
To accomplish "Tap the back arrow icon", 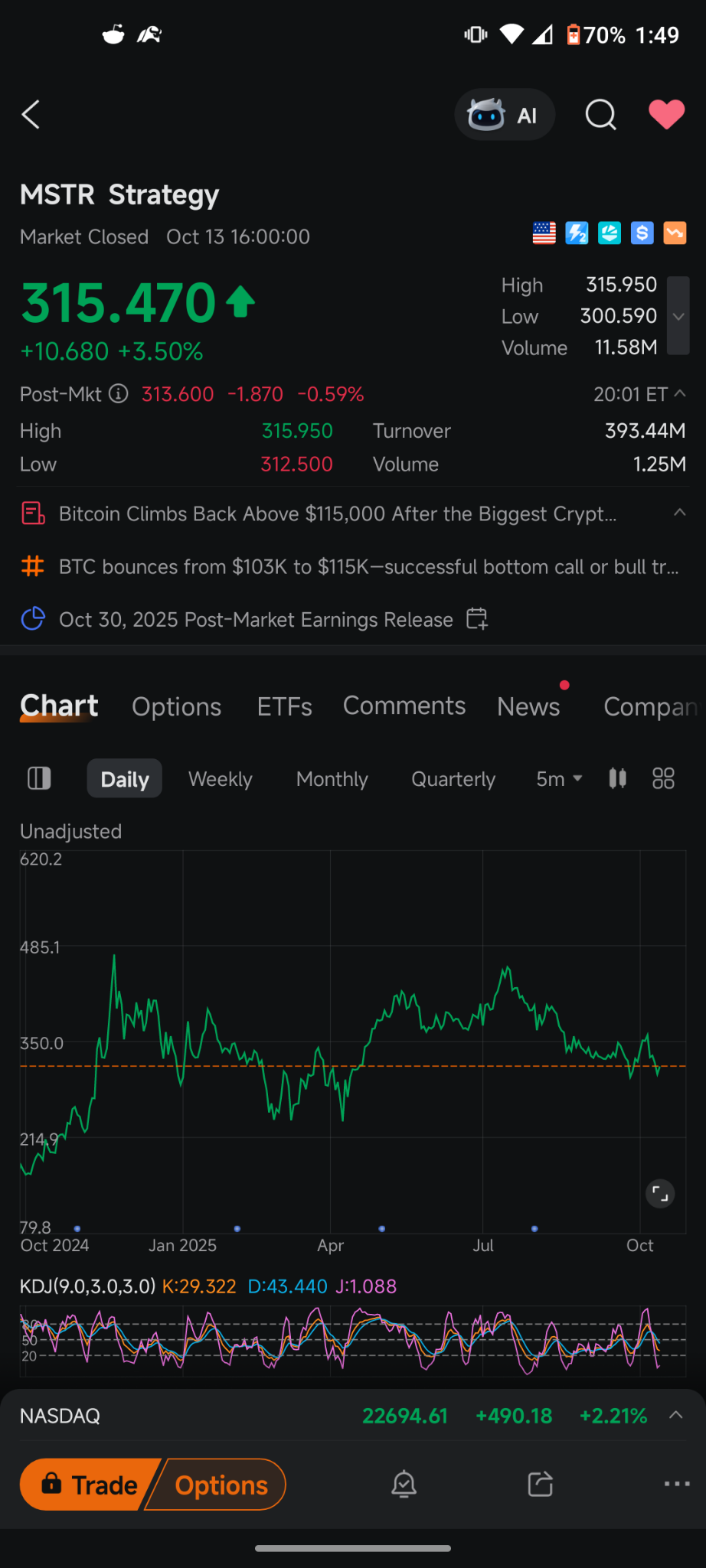I will click(x=31, y=115).
